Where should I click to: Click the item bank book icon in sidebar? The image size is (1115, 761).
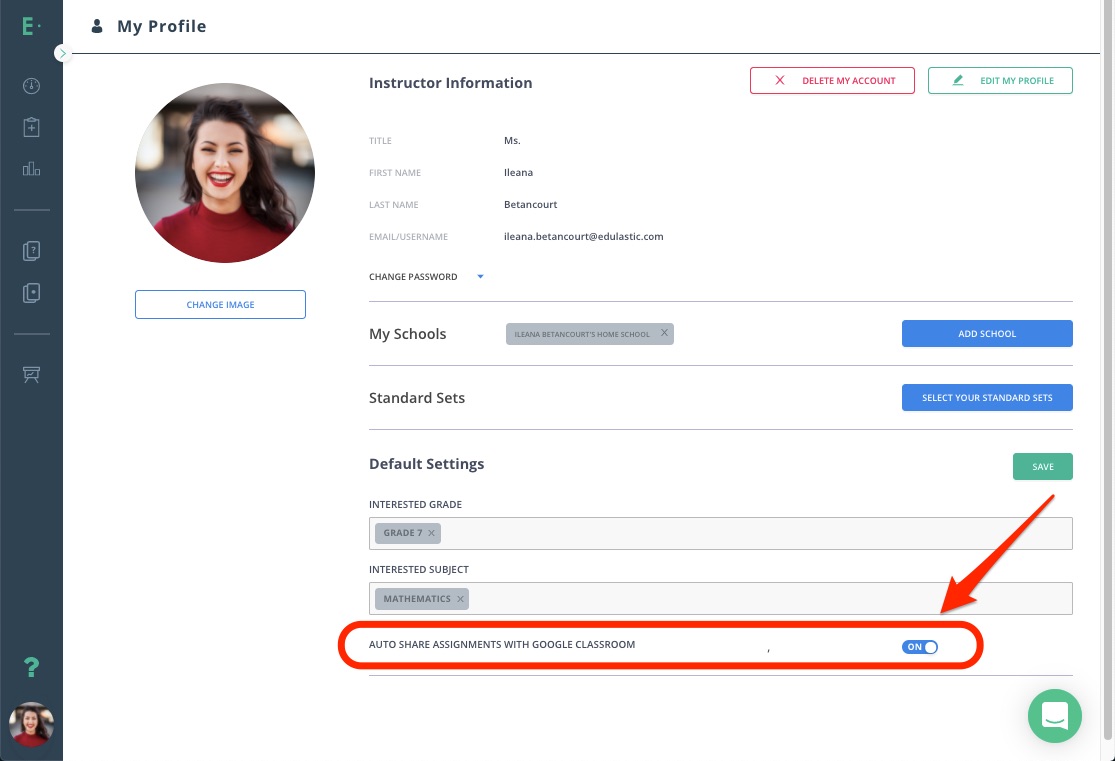pos(31,251)
